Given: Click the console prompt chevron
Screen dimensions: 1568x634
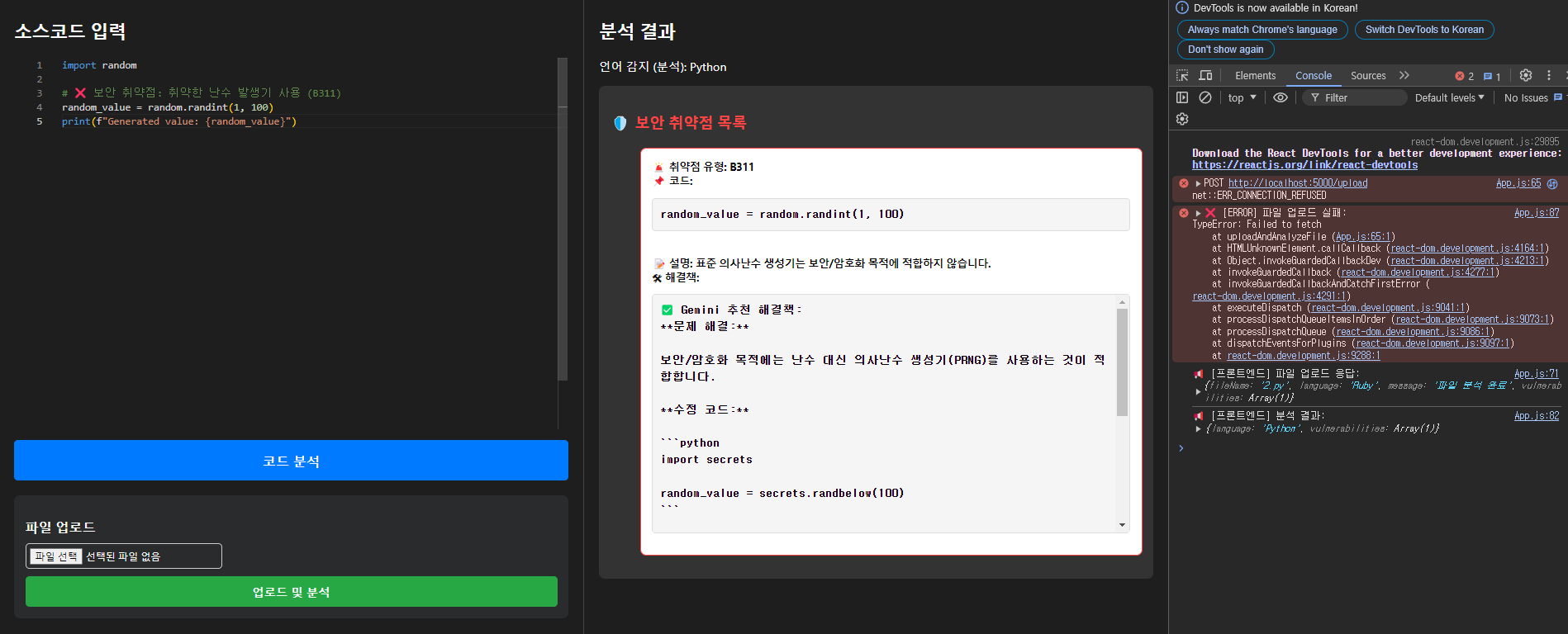Looking at the screenshot, I should [1181, 448].
